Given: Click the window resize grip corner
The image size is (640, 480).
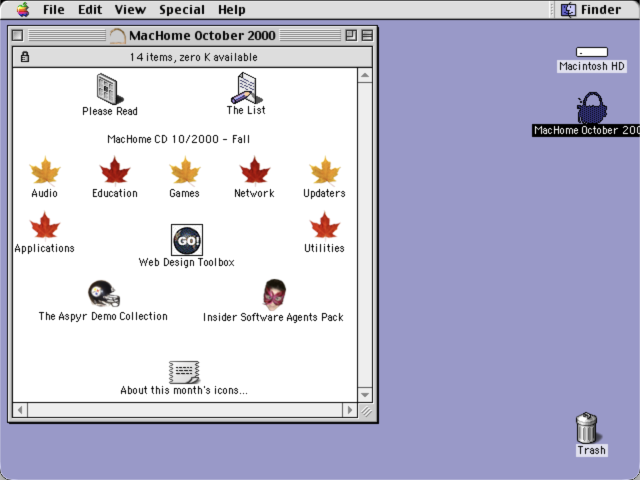Looking at the screenshot, I should pos(366,411).
